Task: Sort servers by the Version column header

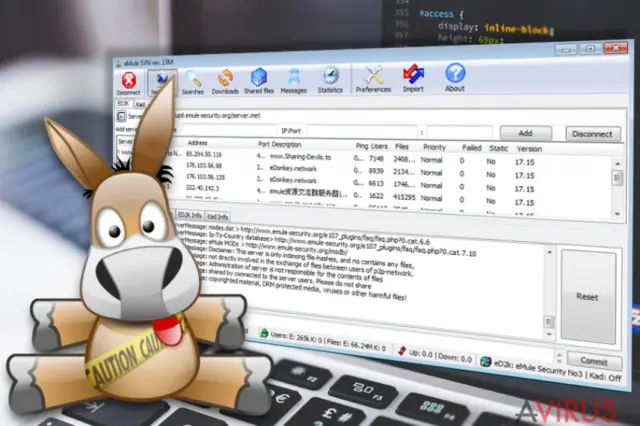Action: click(x=529, y=149)
